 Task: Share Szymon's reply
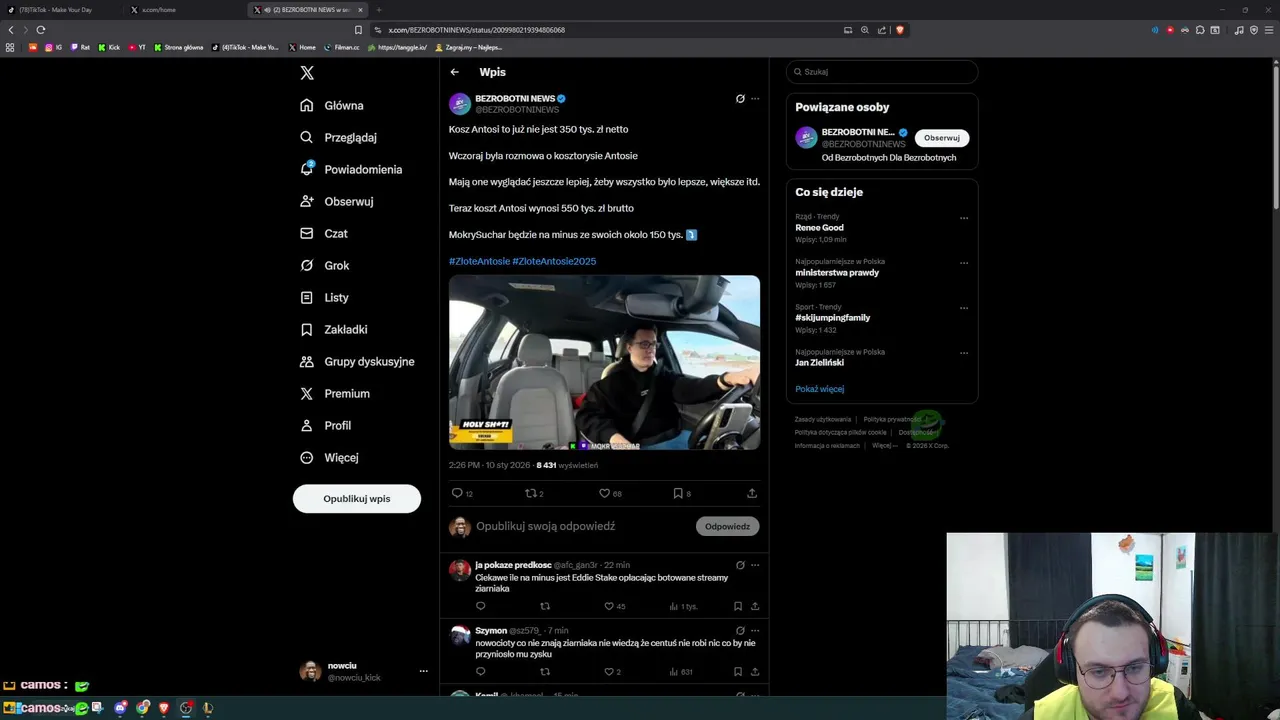coord(755,672)
